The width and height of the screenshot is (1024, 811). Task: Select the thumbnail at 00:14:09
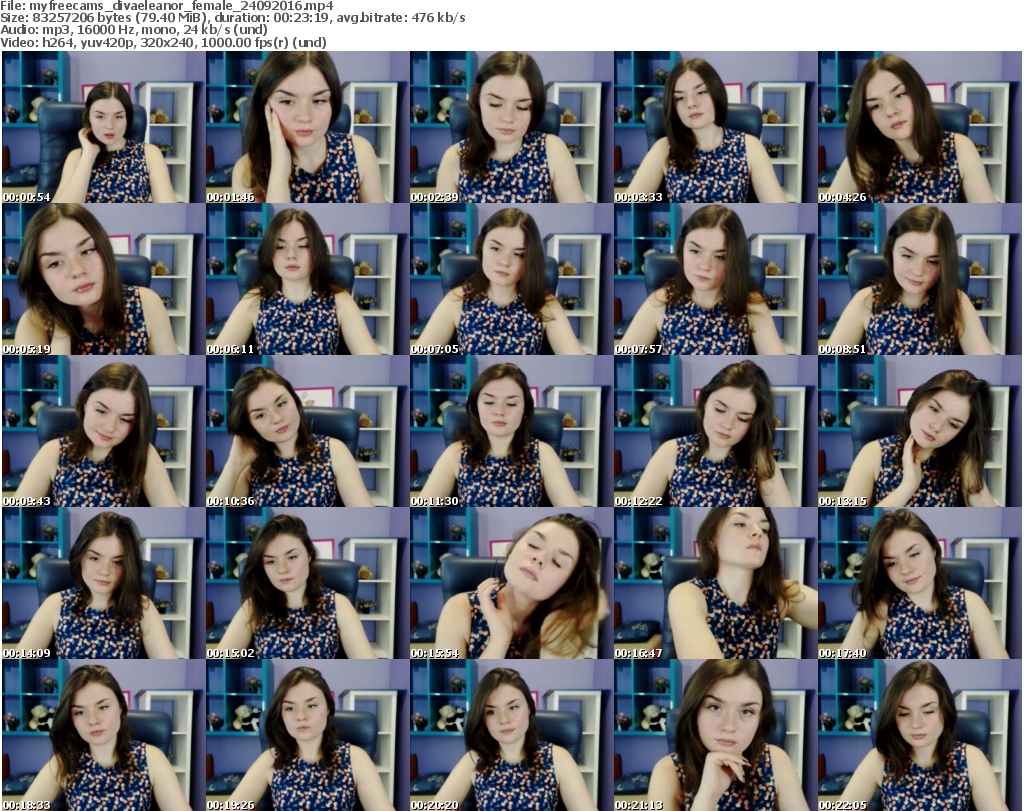104,583
